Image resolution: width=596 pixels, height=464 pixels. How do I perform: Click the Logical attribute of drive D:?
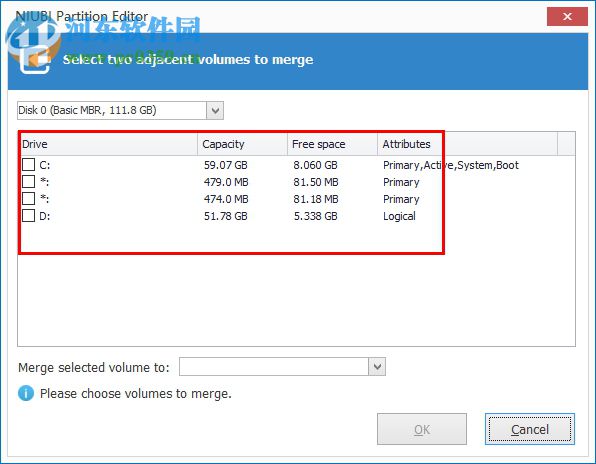(x=399, y=216)
